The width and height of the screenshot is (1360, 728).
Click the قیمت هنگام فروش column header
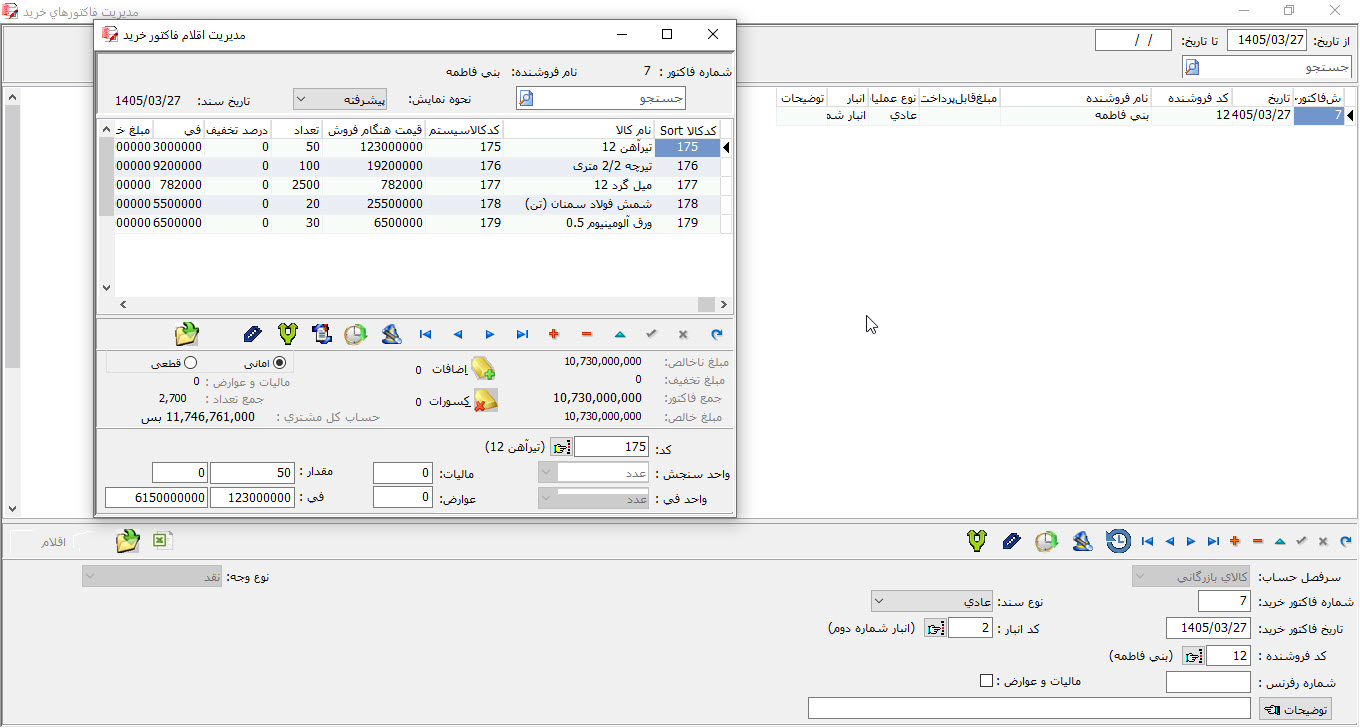[x=374, y=130]
